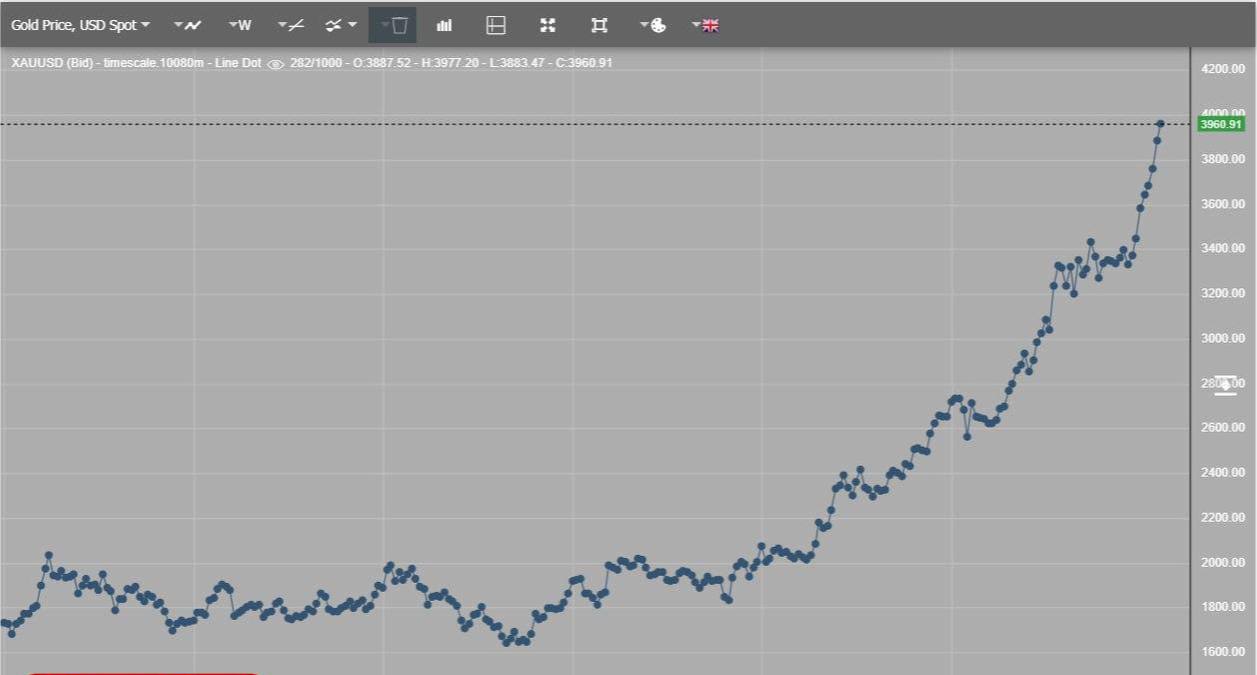The image size is (1257, 675).
Task: Click the latest data point at chart top
Action: (x=1160, y=124)
